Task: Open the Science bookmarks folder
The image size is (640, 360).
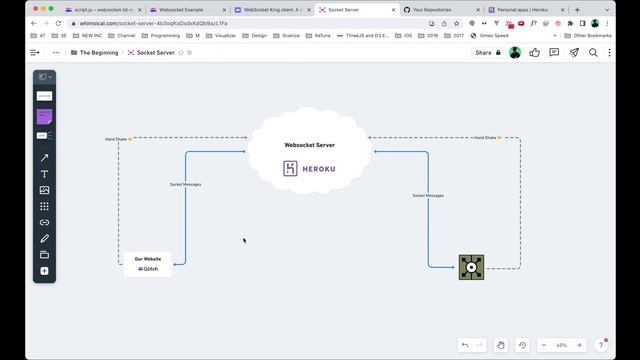Action: [286, 36]
